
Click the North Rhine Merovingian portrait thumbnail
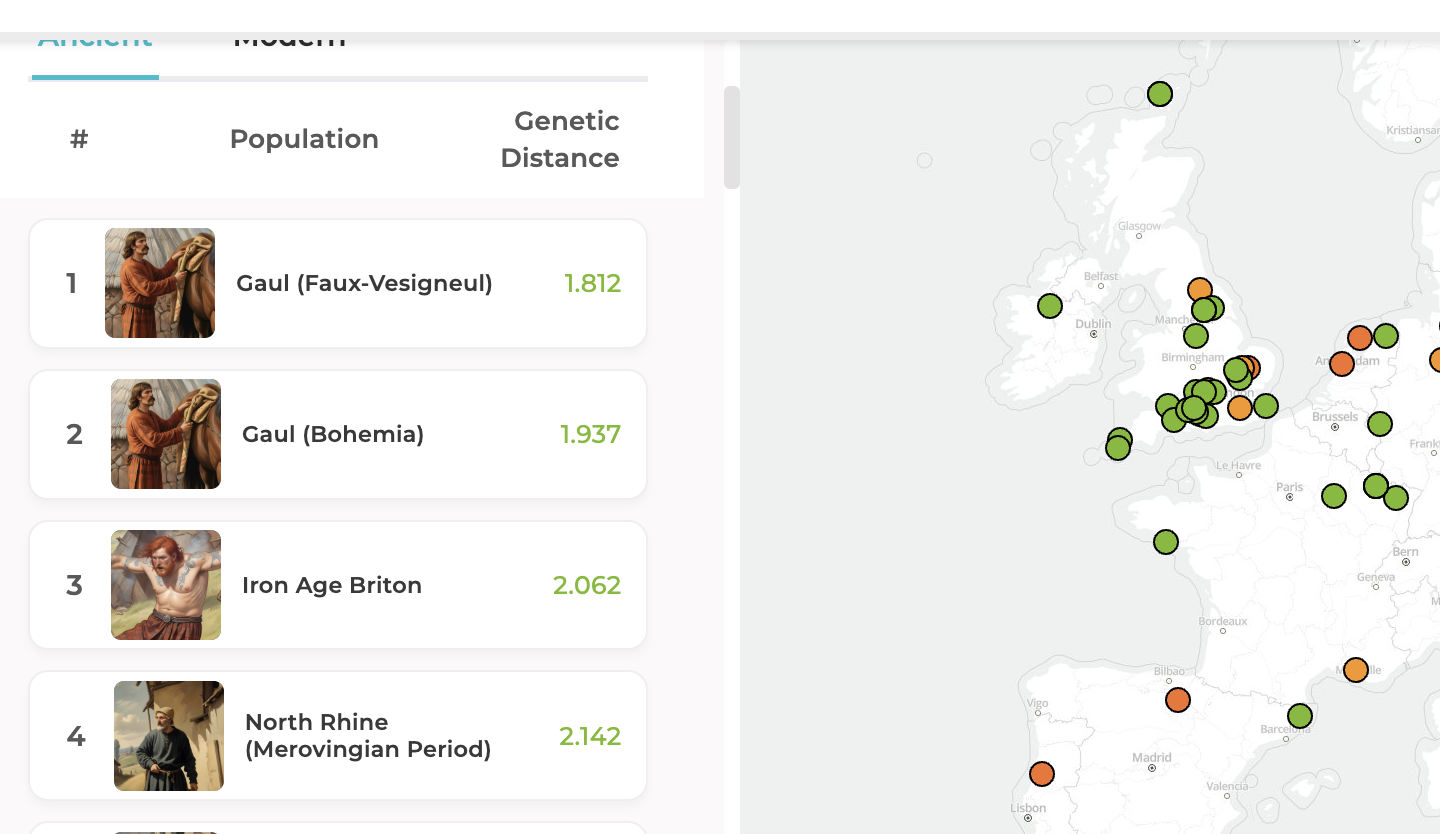coord(169,736)
